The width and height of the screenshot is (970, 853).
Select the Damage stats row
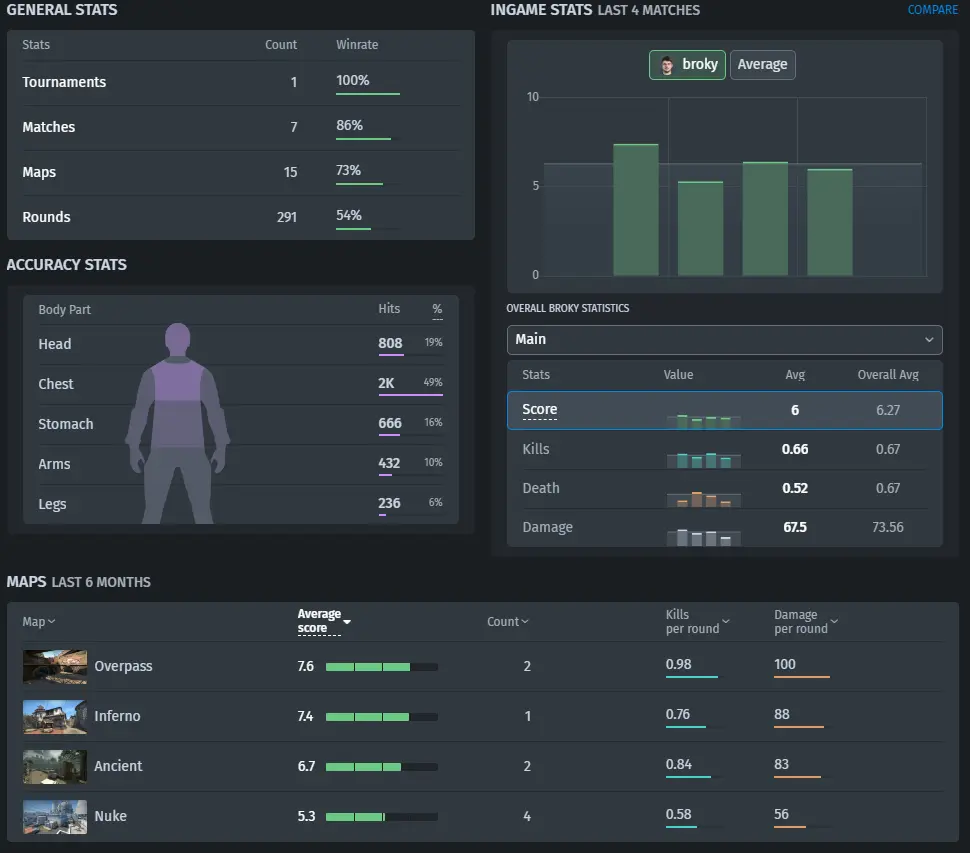(x=724, y=527)
